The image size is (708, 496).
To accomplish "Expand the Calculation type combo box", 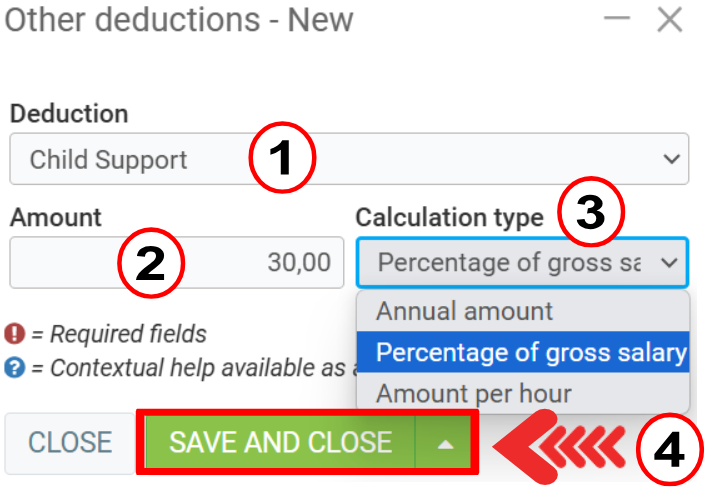I will pyautogui.click(x=521, y=263).
